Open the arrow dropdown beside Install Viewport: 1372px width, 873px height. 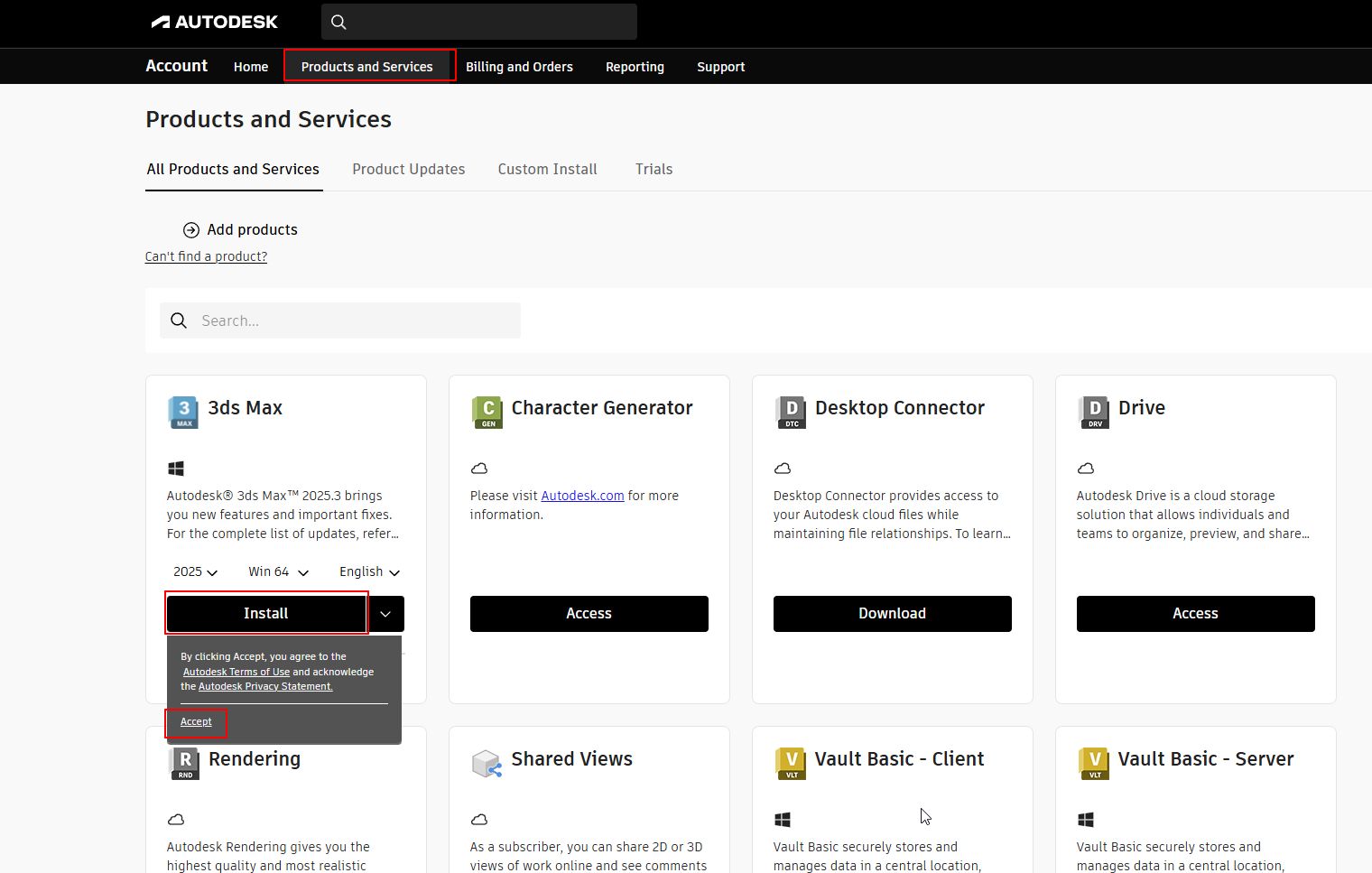(x=385, y=614)
